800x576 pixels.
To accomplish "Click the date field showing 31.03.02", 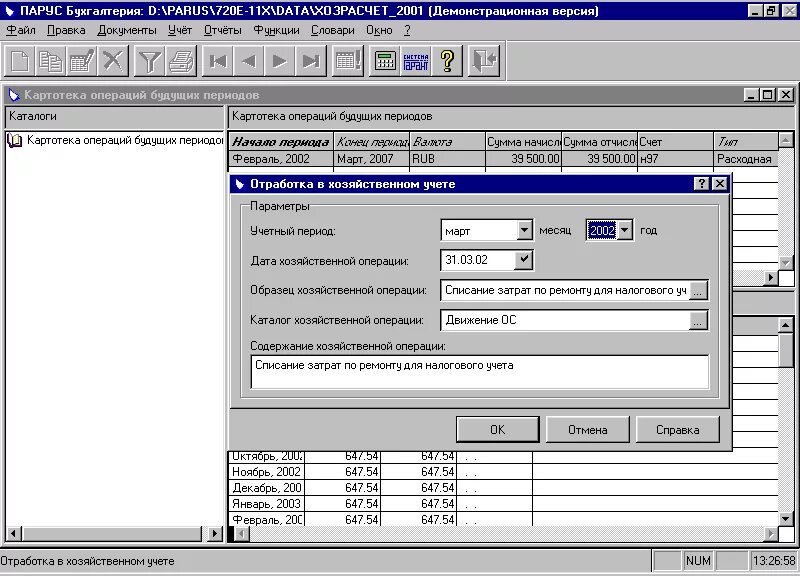I will [478, 260].
